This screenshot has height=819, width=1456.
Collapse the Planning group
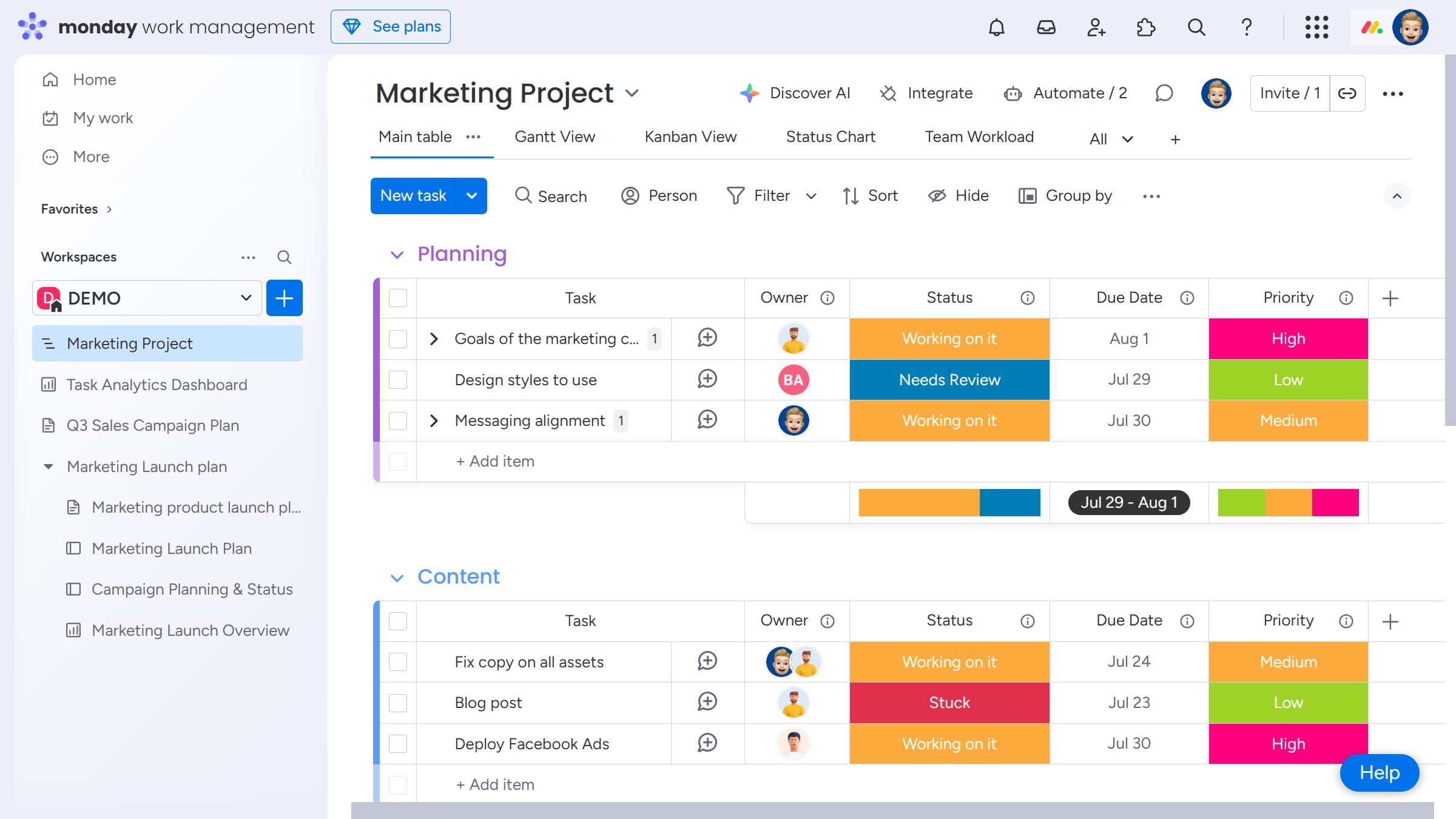pos(397,255)
